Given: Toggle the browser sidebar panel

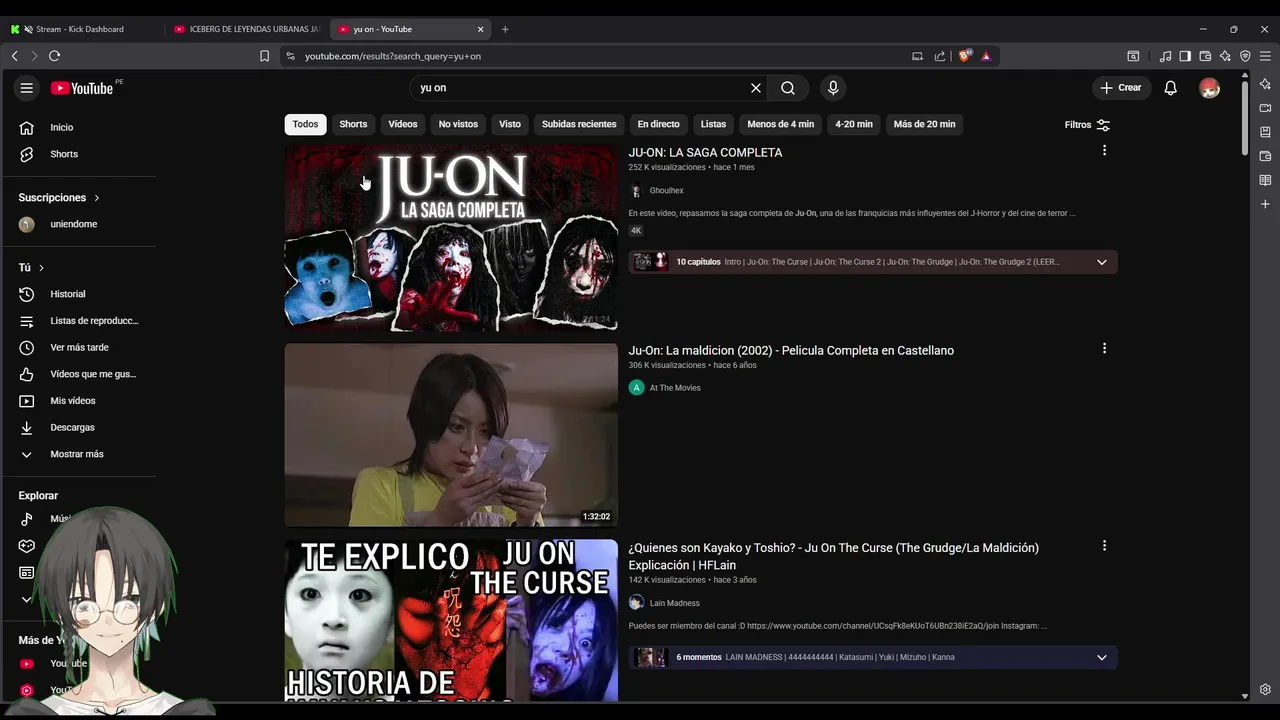Looking at the screenshot, I should coord(1185,56).
